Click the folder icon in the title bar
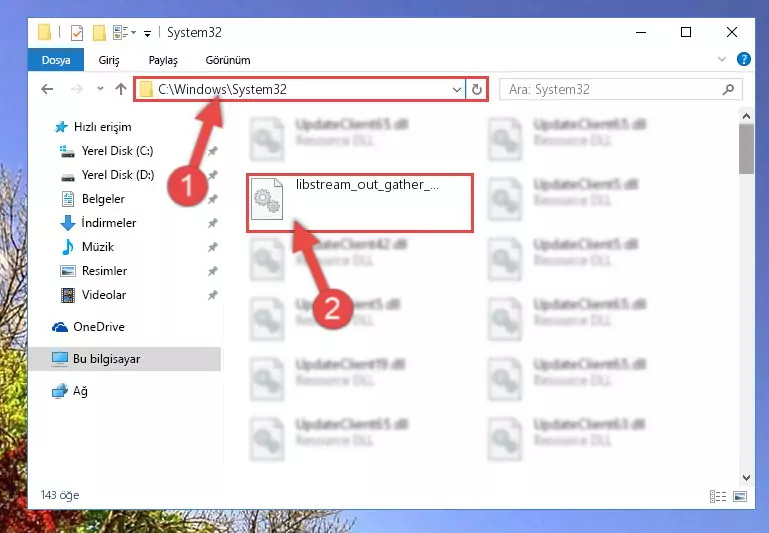 pyautogui.click(x=44, y=32)
